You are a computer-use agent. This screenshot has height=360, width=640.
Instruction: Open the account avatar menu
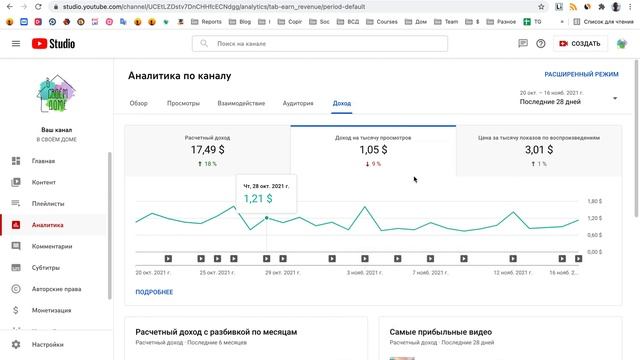click(622, 44)
